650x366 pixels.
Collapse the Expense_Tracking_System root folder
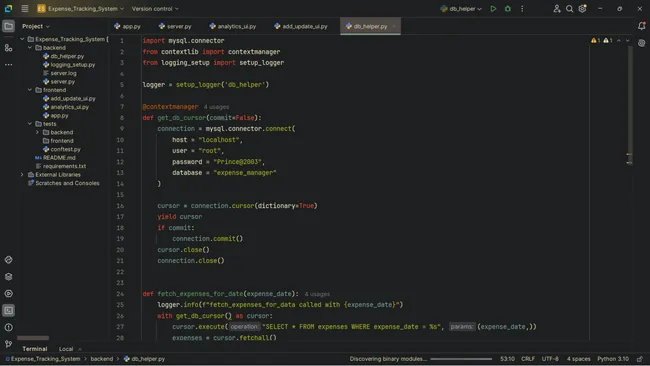(x=22, y=39)
